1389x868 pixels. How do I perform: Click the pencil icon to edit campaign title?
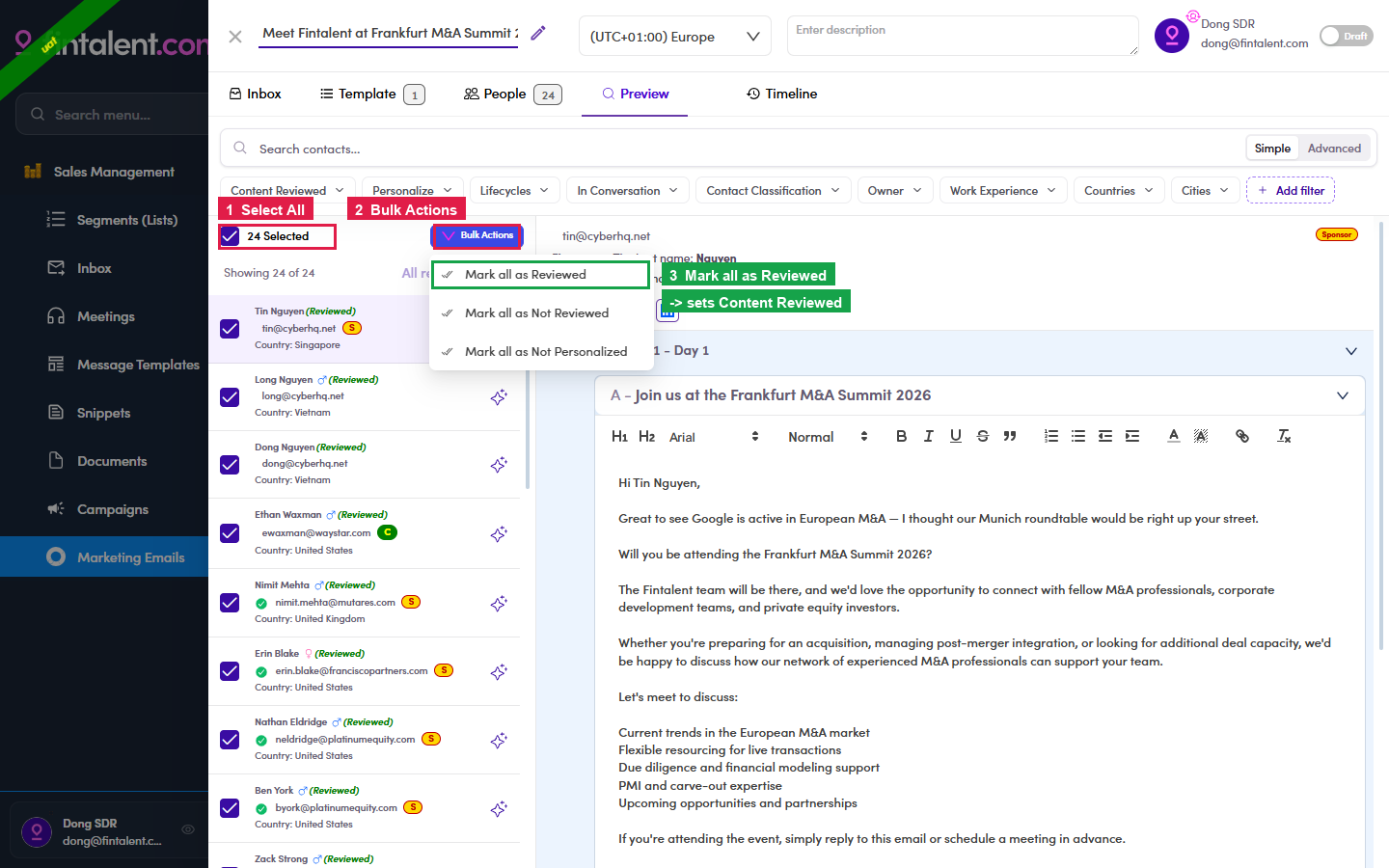(x=538, y=34)
